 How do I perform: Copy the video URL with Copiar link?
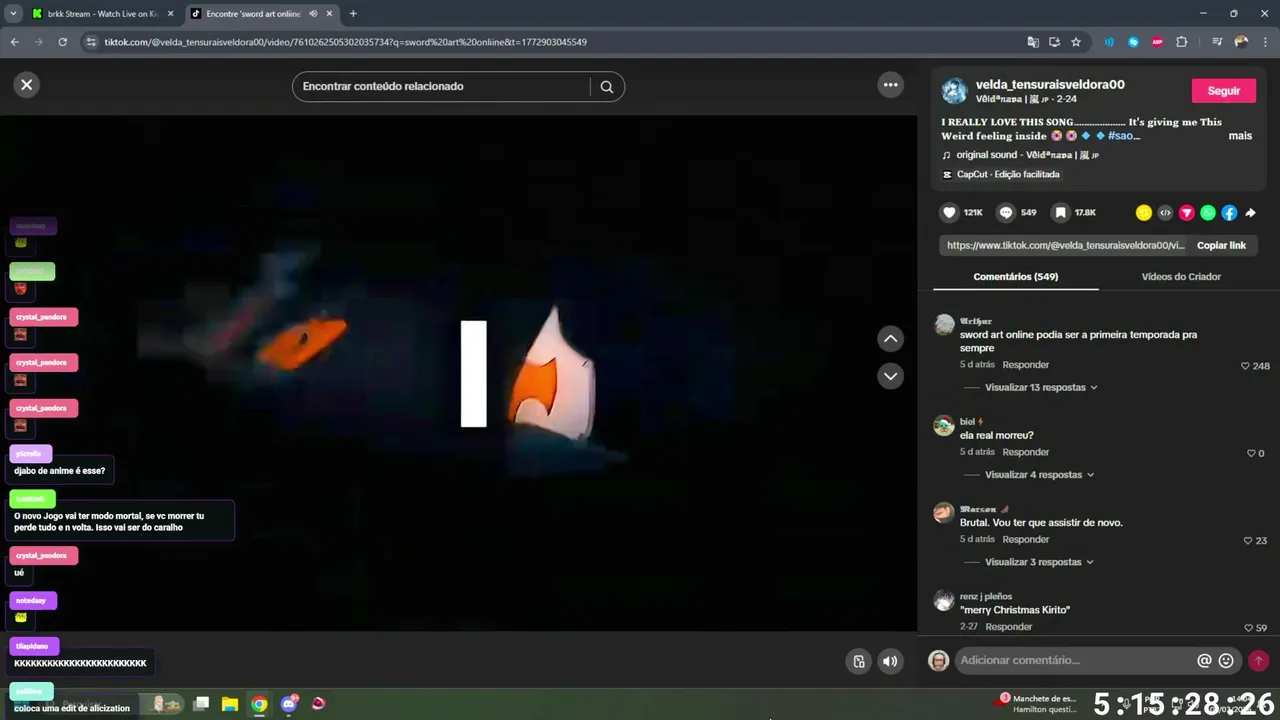(1221, 245)
